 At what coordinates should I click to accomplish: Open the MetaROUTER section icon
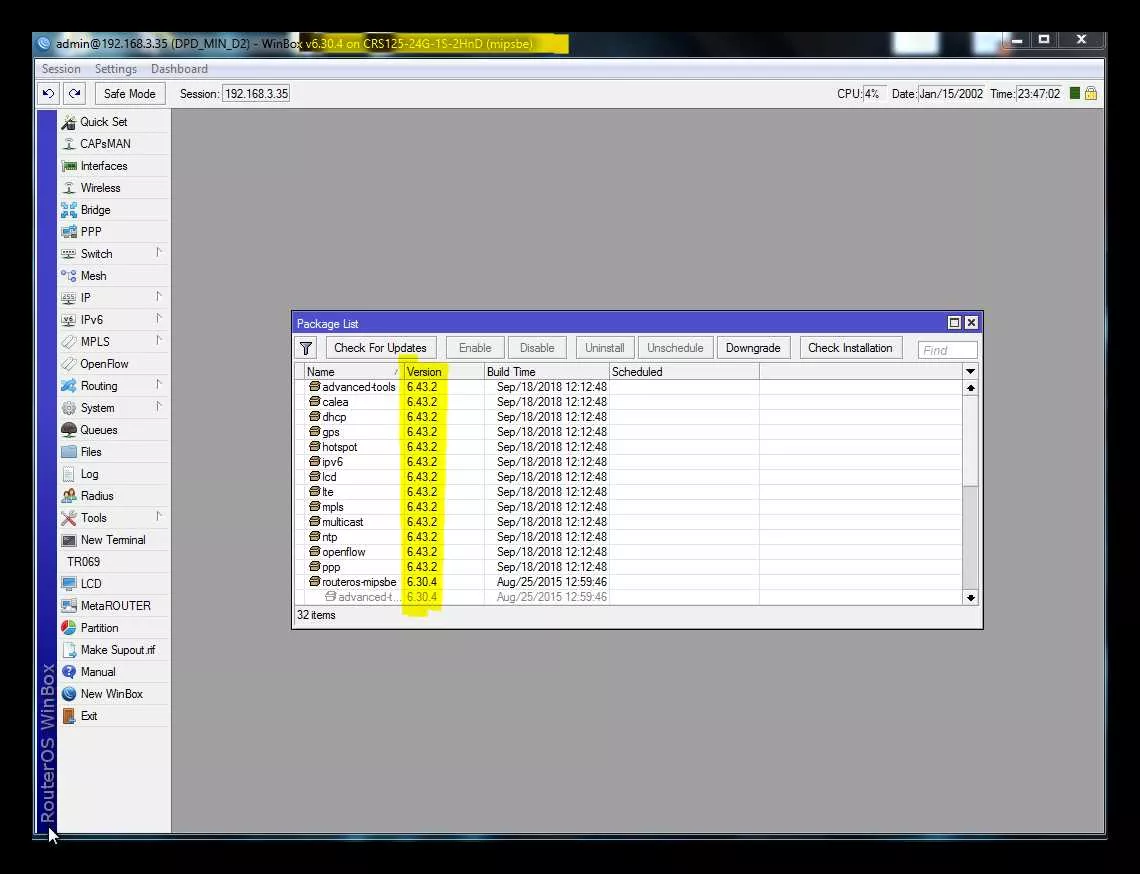pyautogui.click(x=69, y=606)
